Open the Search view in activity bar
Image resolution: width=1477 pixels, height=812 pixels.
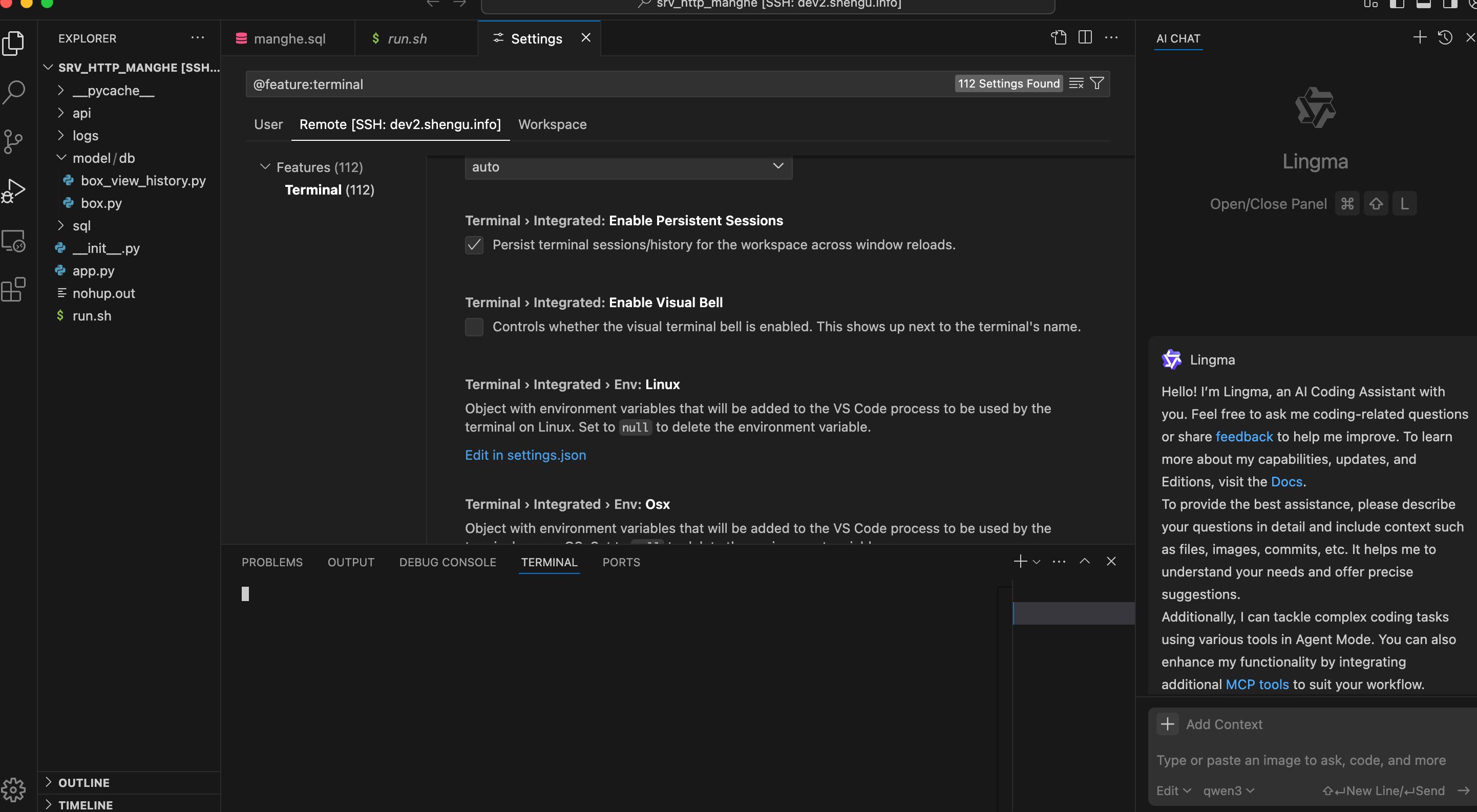click(x=14, y=92)
